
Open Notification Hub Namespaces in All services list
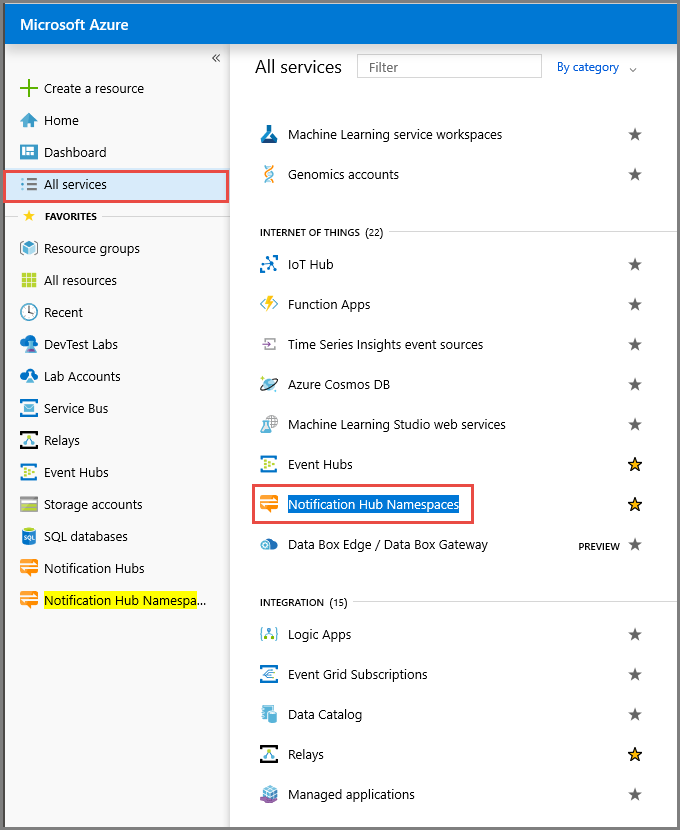(x=373, y=504)
